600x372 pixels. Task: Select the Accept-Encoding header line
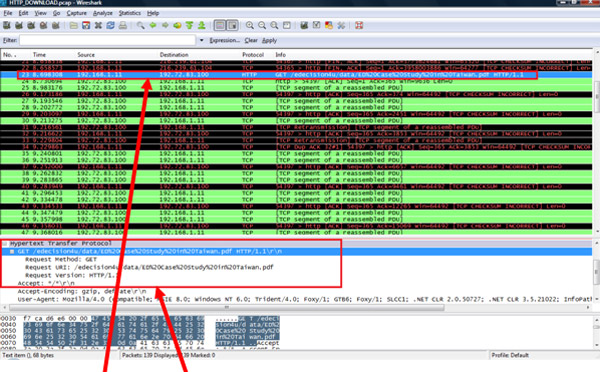(x=82, y=291)
